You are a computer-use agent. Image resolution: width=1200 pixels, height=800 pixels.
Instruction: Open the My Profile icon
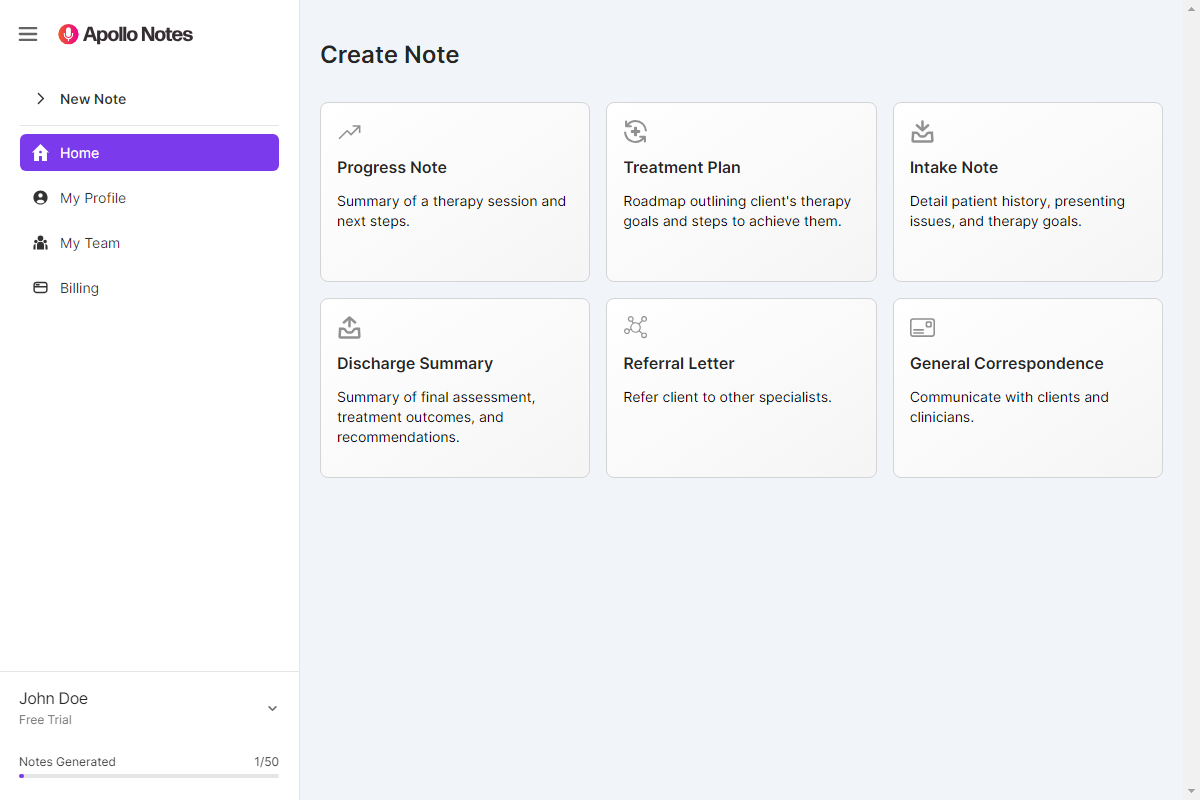pos(40,197)
